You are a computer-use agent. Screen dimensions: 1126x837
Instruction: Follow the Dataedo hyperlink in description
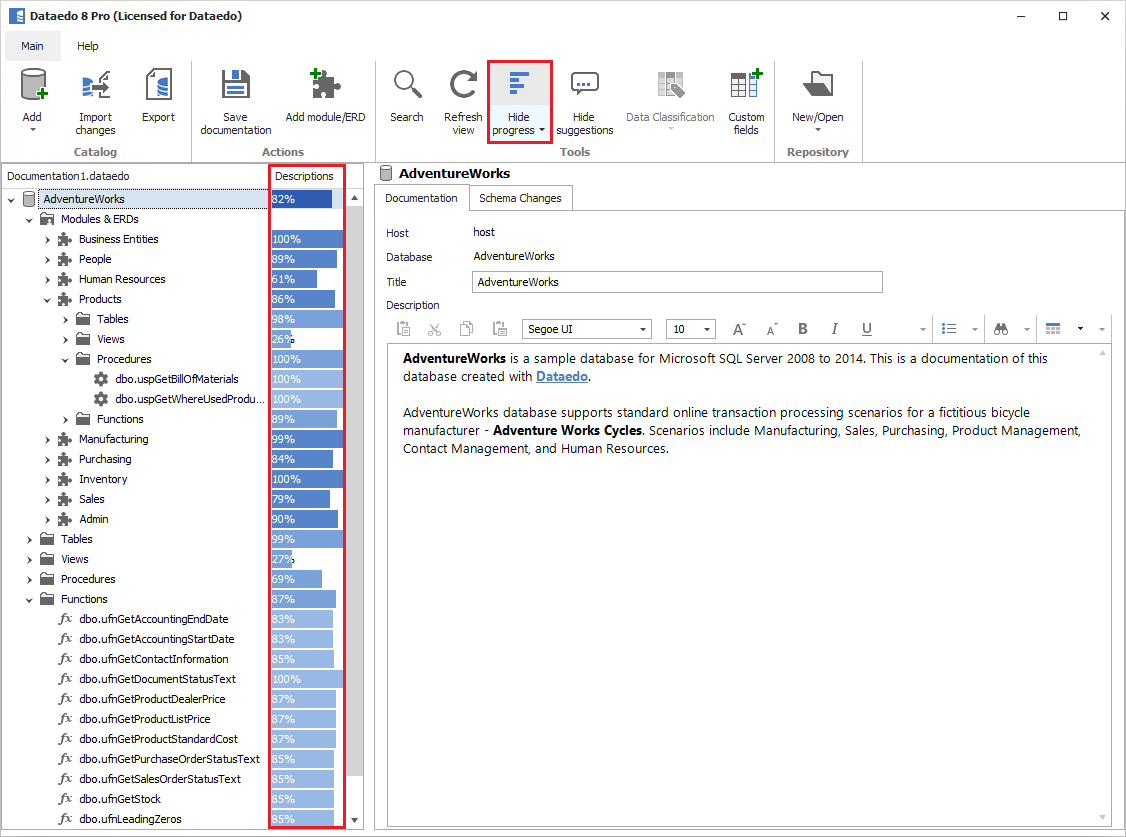[561, 376]
